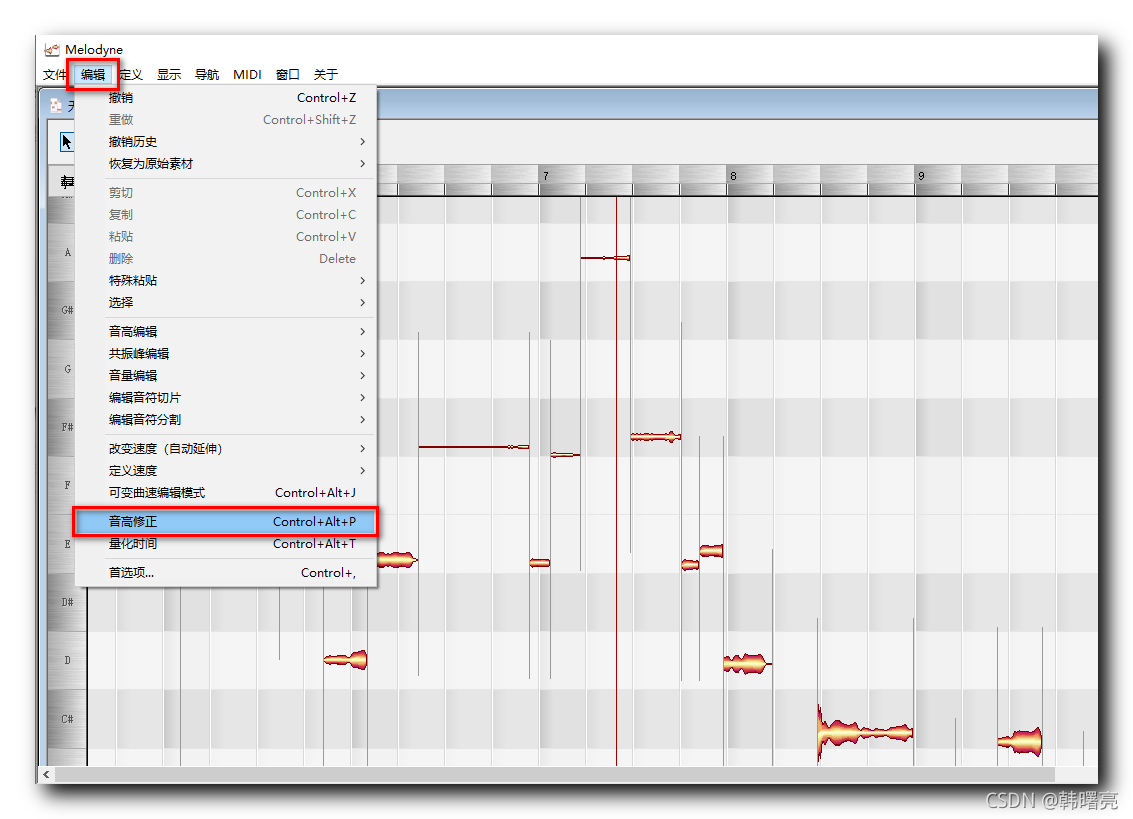This screenshot has height=819, width=1133.
Task: Click the horizontal scrollbar track
Action: (x=554, y=774)
